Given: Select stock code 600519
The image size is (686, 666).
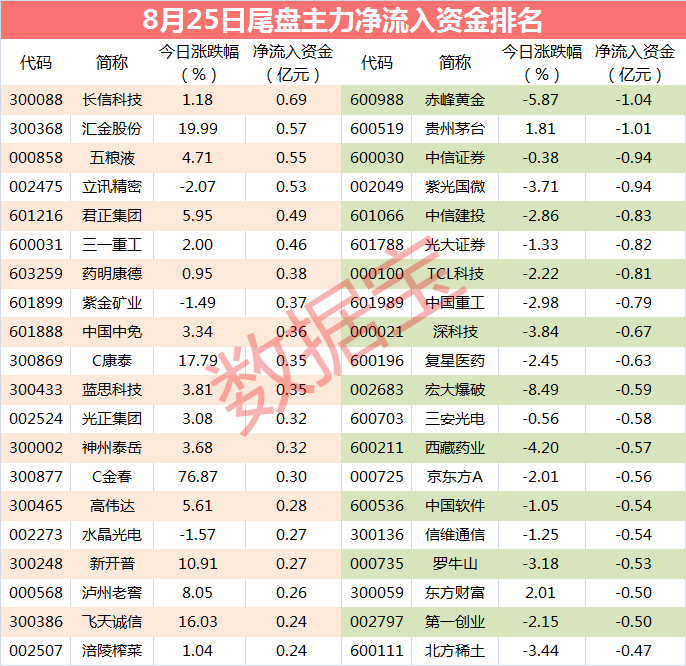Looking at the screenshot, I should (377, 129).
